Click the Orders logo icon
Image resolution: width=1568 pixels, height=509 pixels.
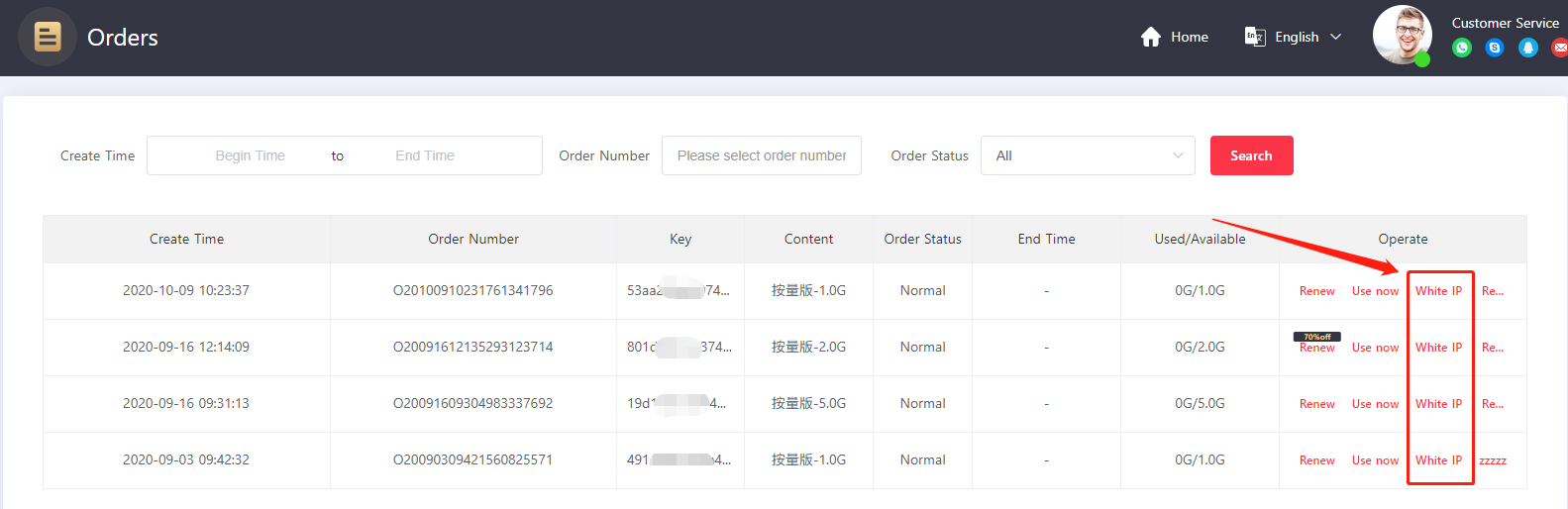pos(47,38)
